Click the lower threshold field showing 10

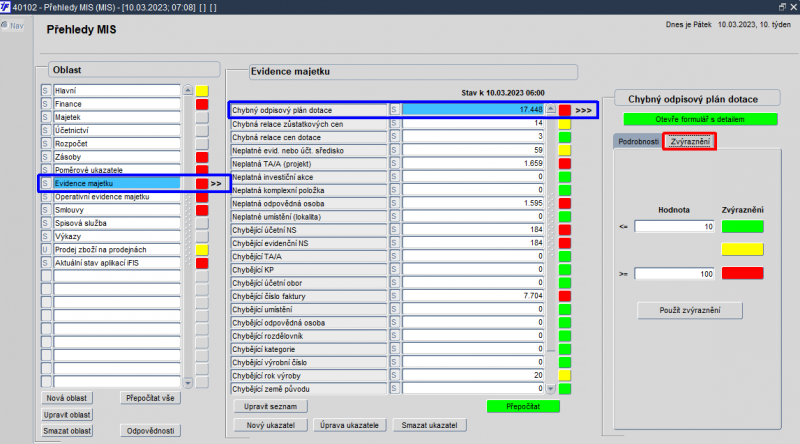click(x=674, y=227)
